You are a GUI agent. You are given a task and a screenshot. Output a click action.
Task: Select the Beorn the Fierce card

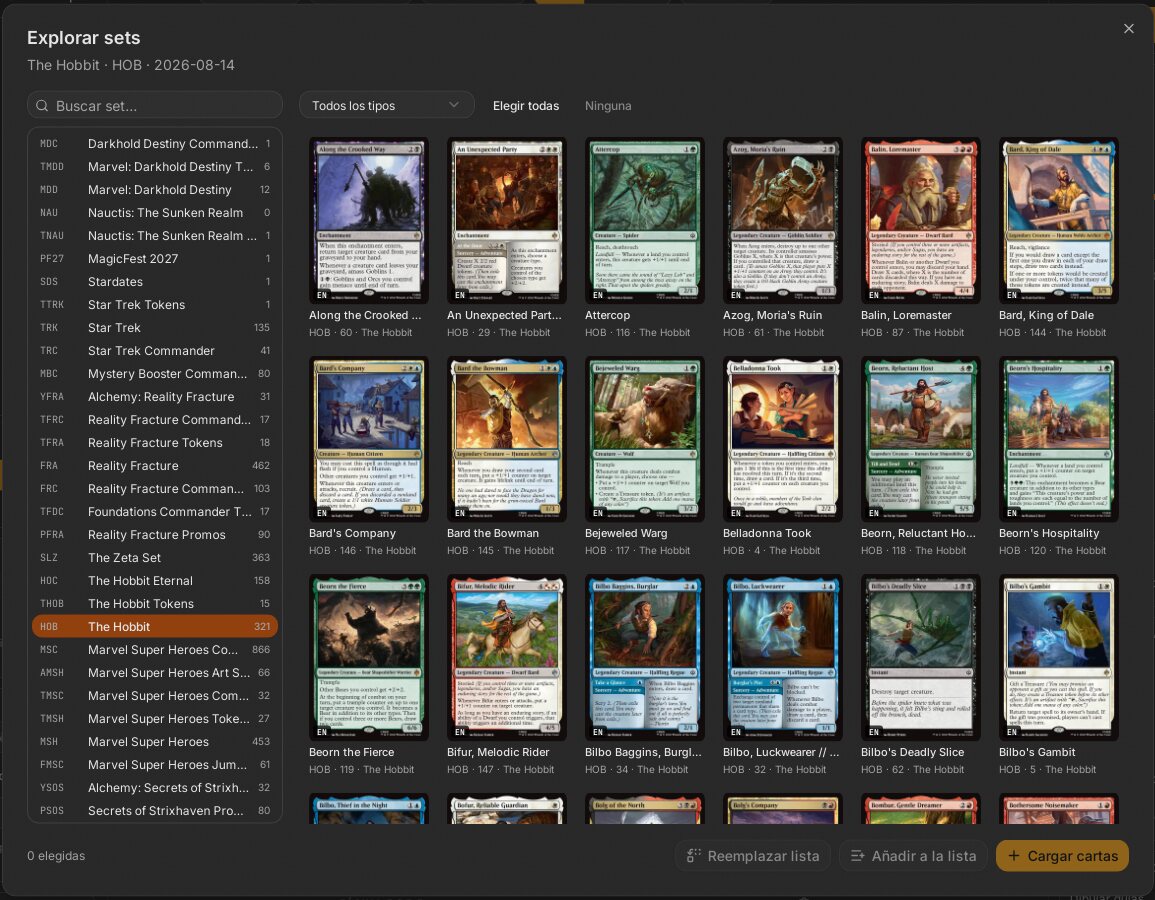(368, 658)
